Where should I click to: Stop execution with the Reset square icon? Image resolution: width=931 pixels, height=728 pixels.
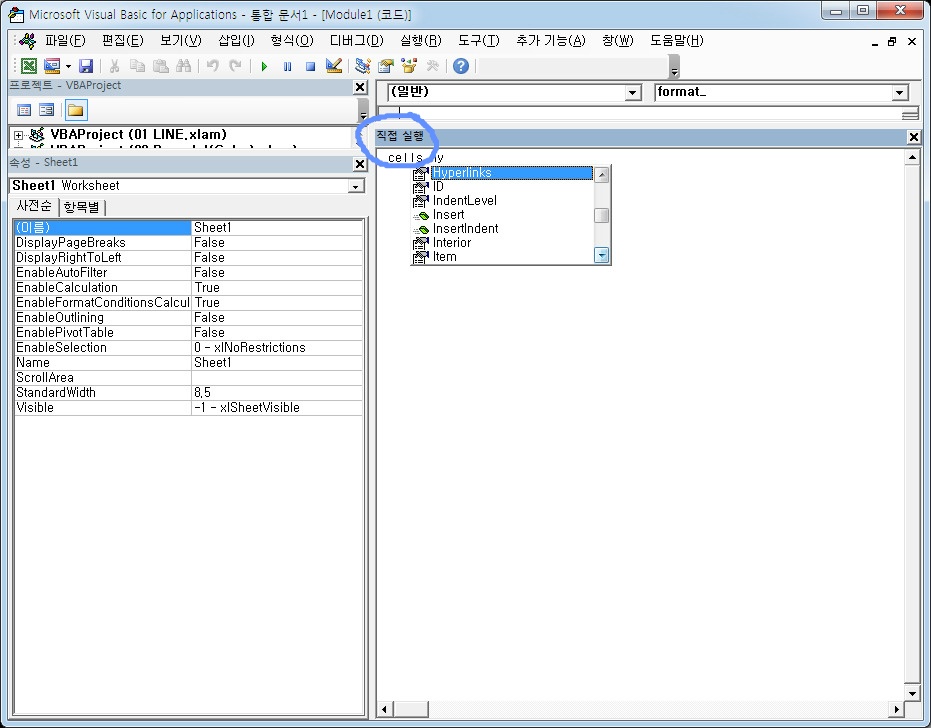[x=310, y=67]
